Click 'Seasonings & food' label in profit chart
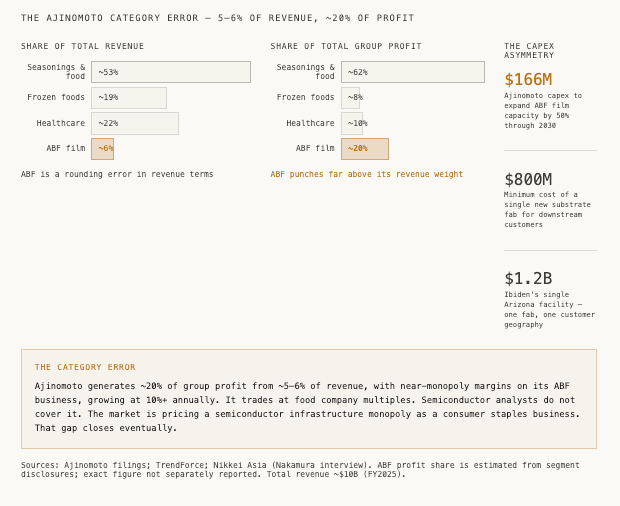 (x=306, y=72)
